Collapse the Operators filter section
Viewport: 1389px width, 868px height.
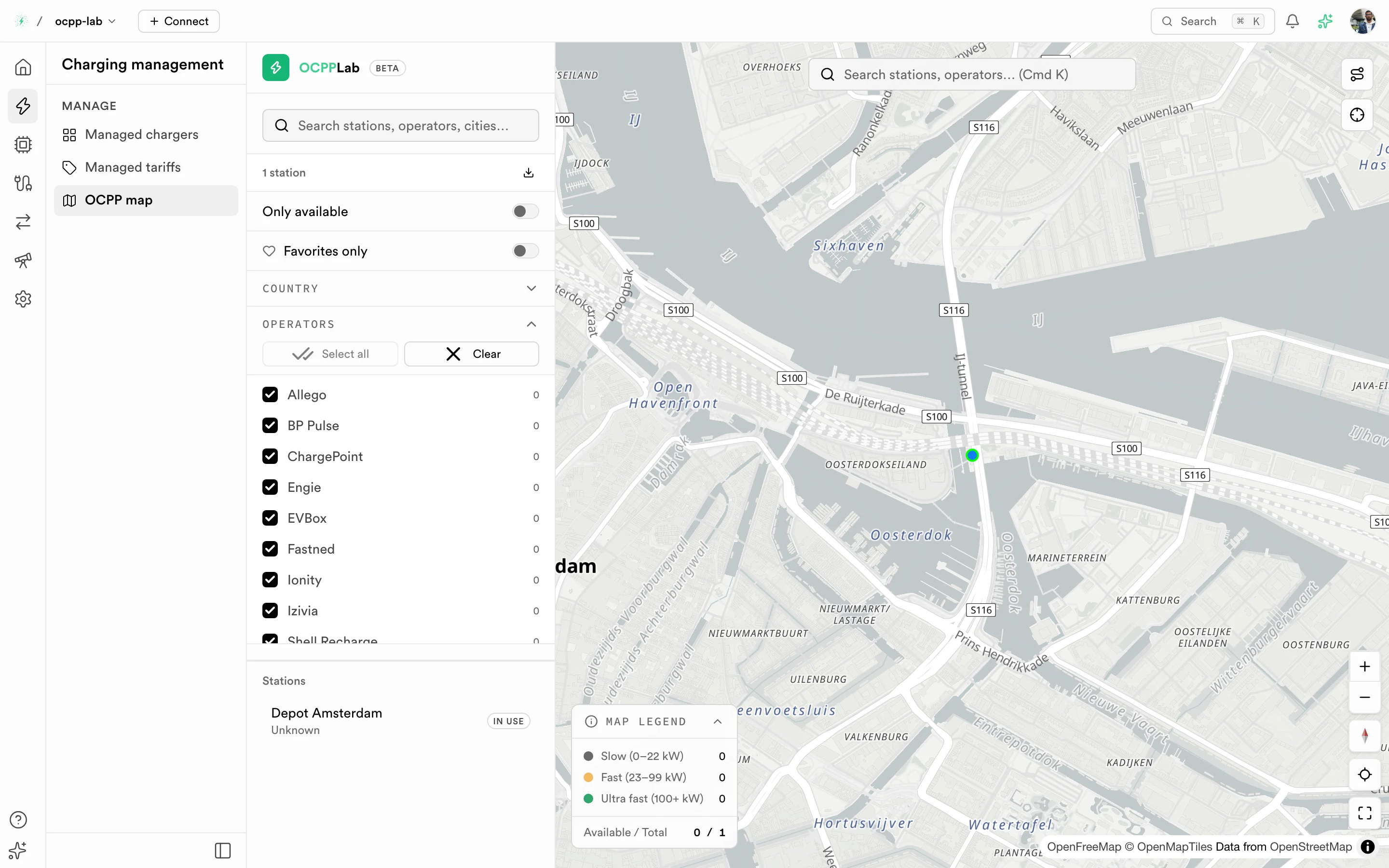400,325
